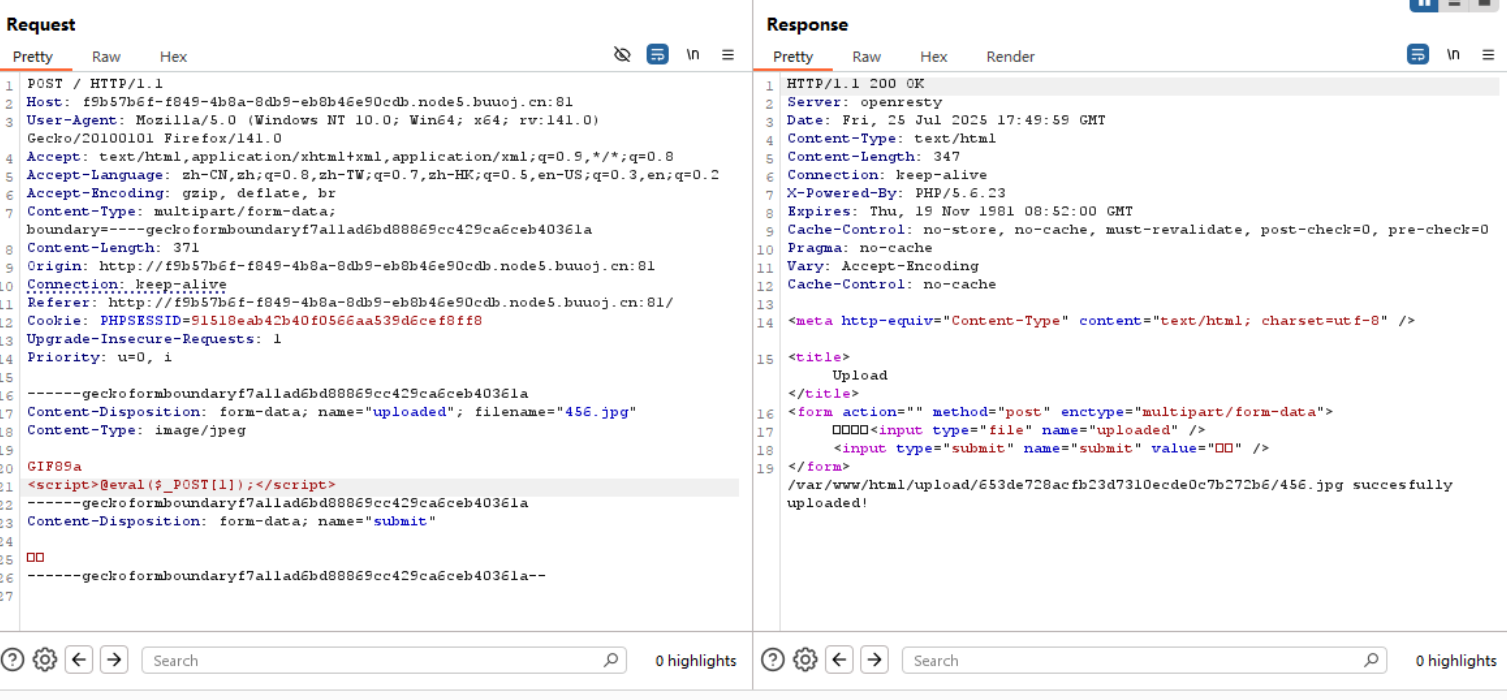Click the 'Content-Type: image/jpeg' line

click(136, 430)
